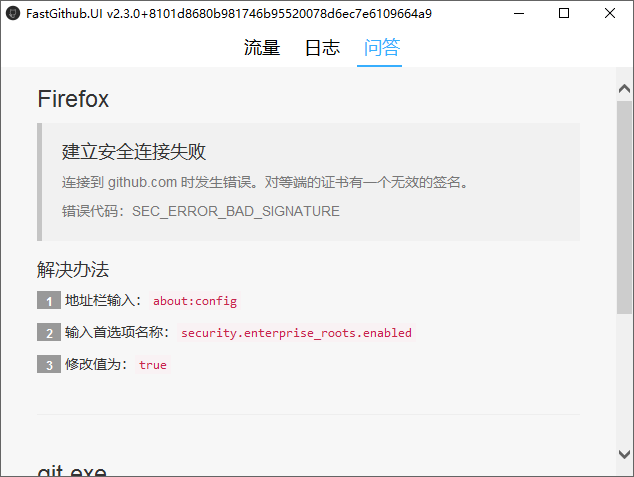Switch to the 流量 tab

click(x=262, y=48)
